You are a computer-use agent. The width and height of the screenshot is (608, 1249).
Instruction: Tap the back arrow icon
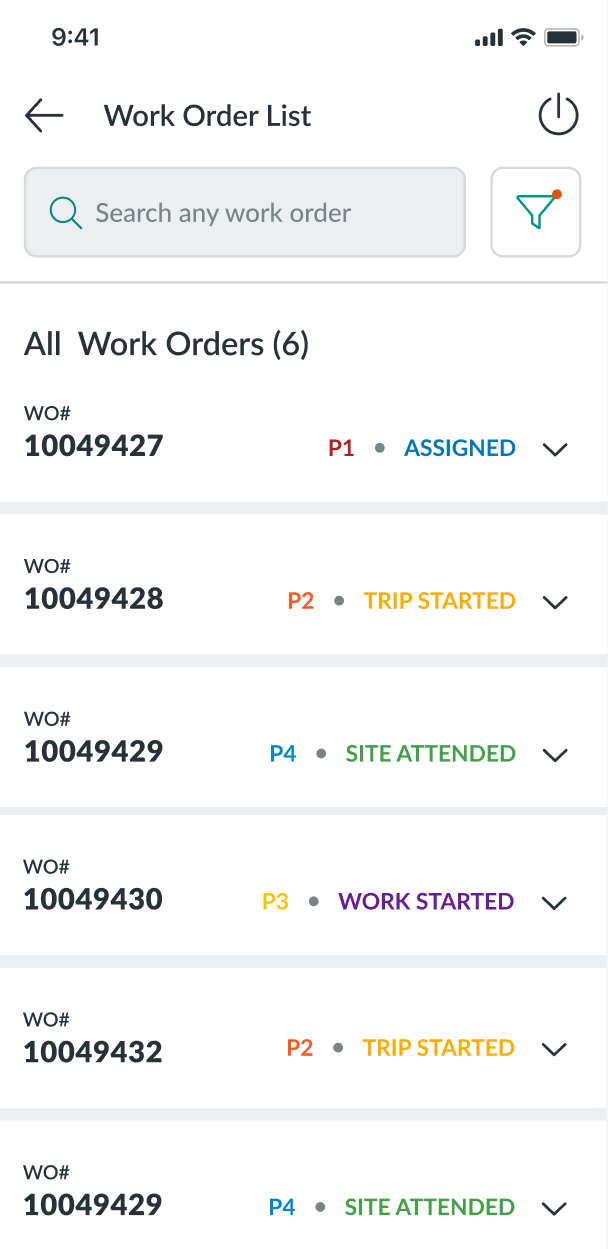pyautogui.click(x=44, y=116)
